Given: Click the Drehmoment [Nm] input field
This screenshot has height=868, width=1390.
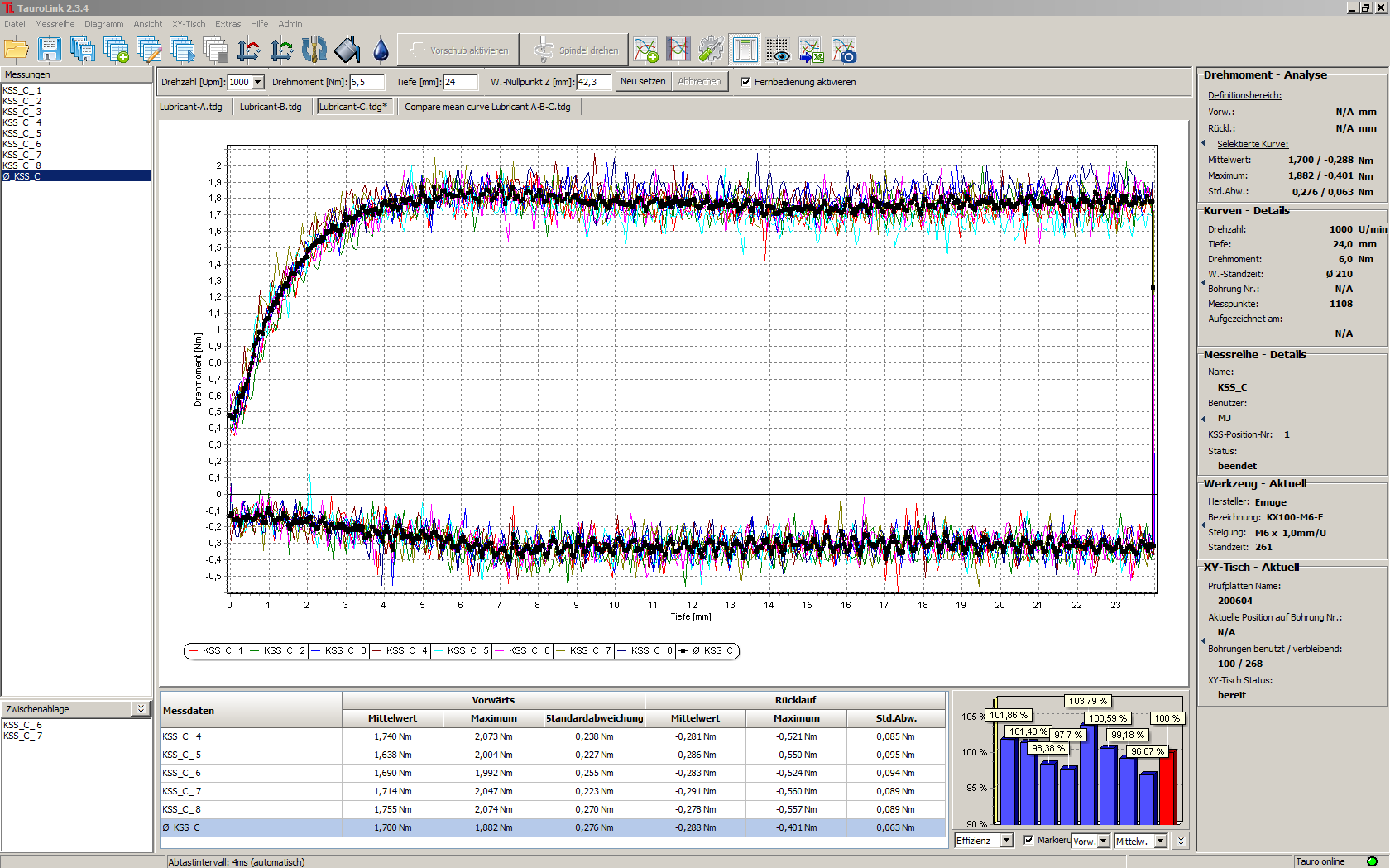Looking at the screenshot, I should click(x=367, y=82).
